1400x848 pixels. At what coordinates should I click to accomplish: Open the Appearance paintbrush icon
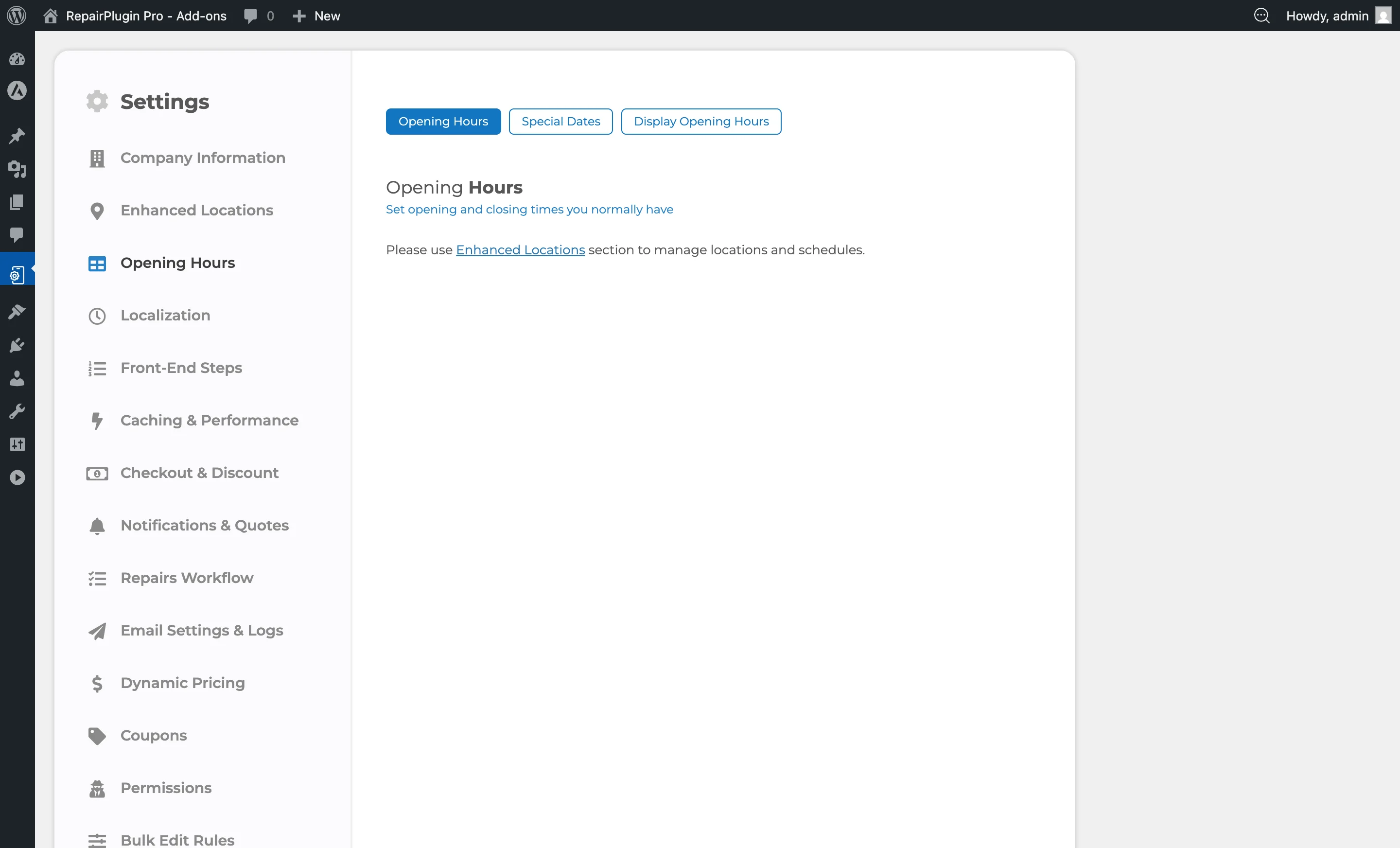[17, 312]
